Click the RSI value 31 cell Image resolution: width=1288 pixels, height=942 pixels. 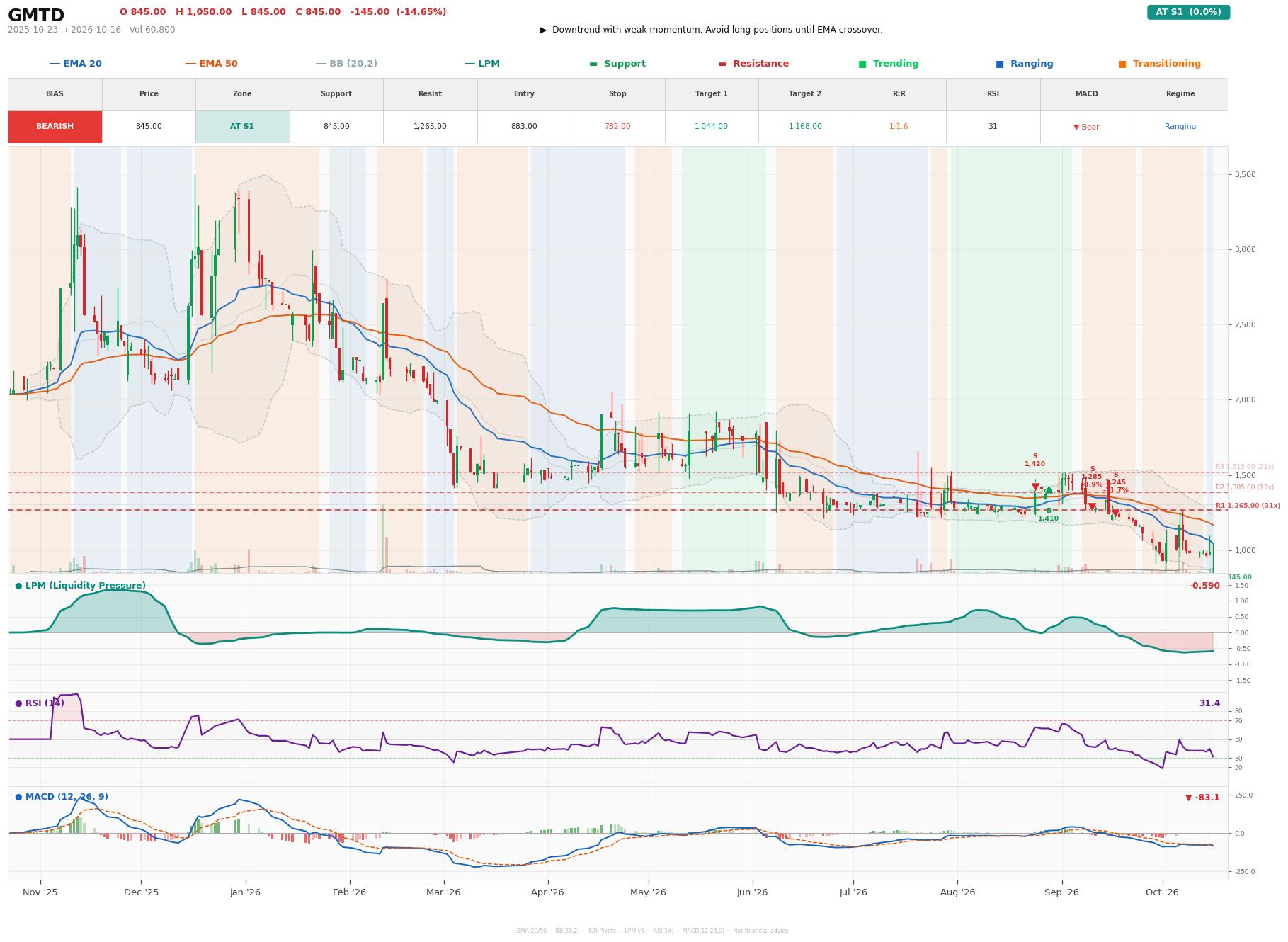click(993, 127)
